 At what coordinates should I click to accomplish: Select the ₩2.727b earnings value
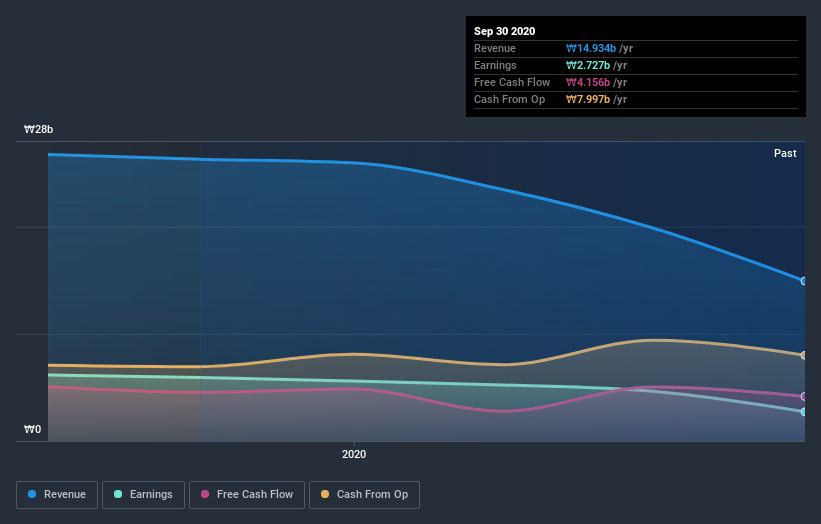(587, 65)
